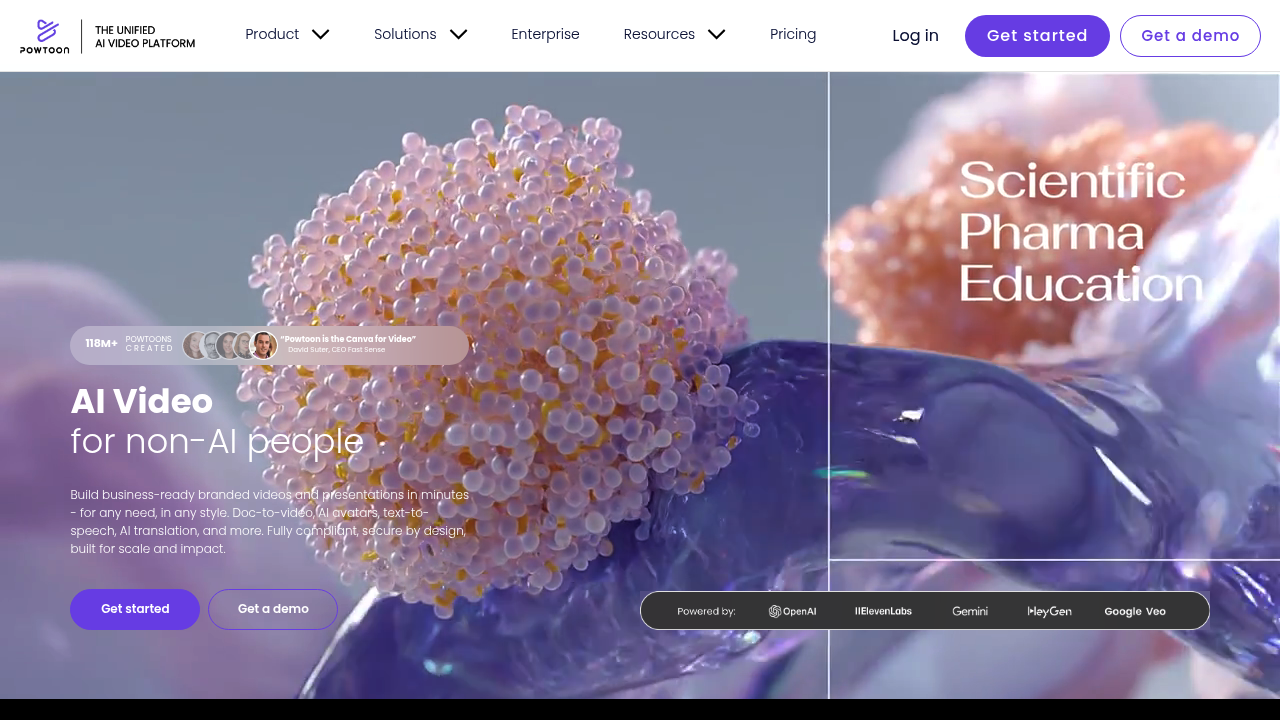Click the "AI Video" bold heading

click(142, 401)
